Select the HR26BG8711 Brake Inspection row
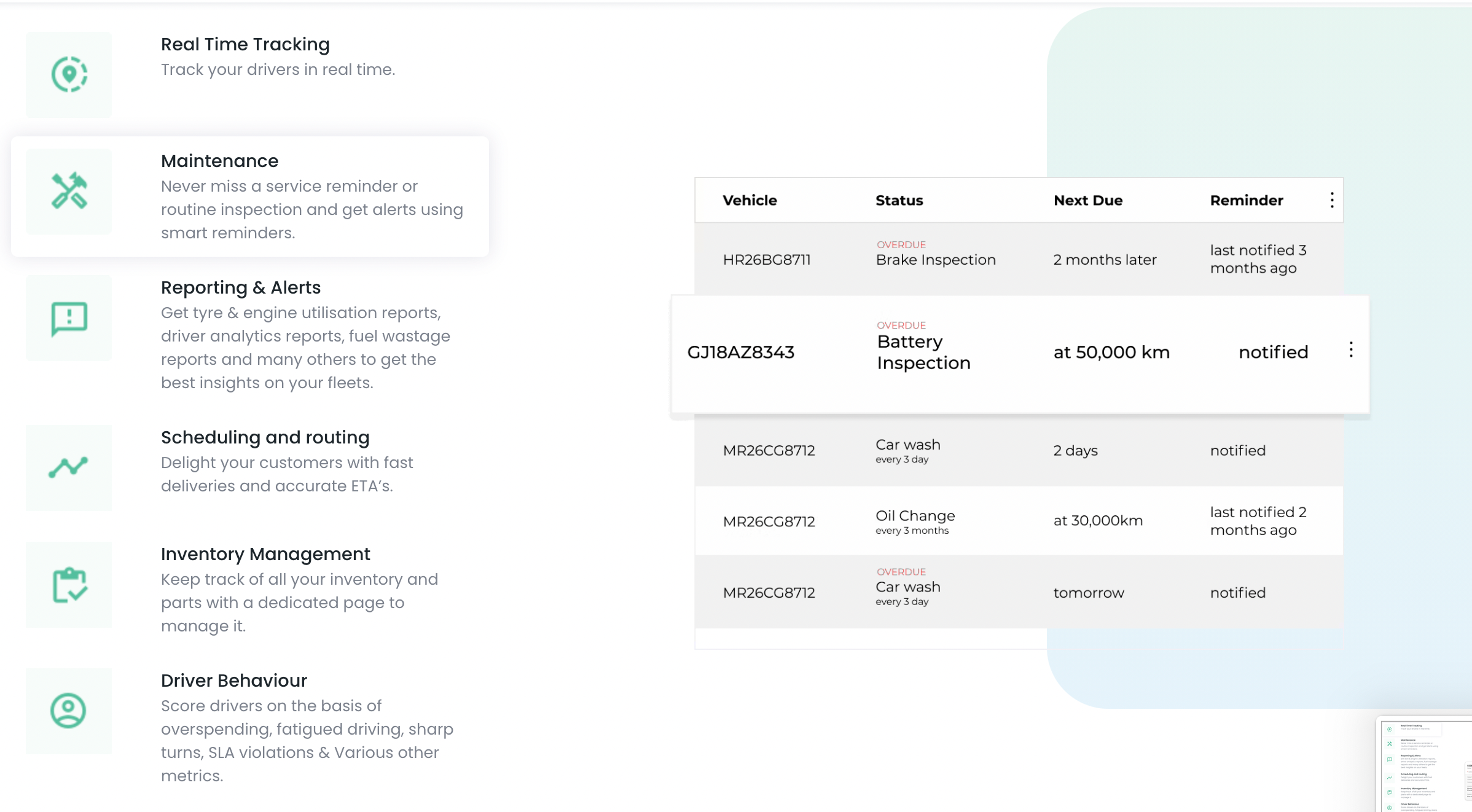Image resolution: width=1472 pixels, height=812 pixels. coord(1019,259)
